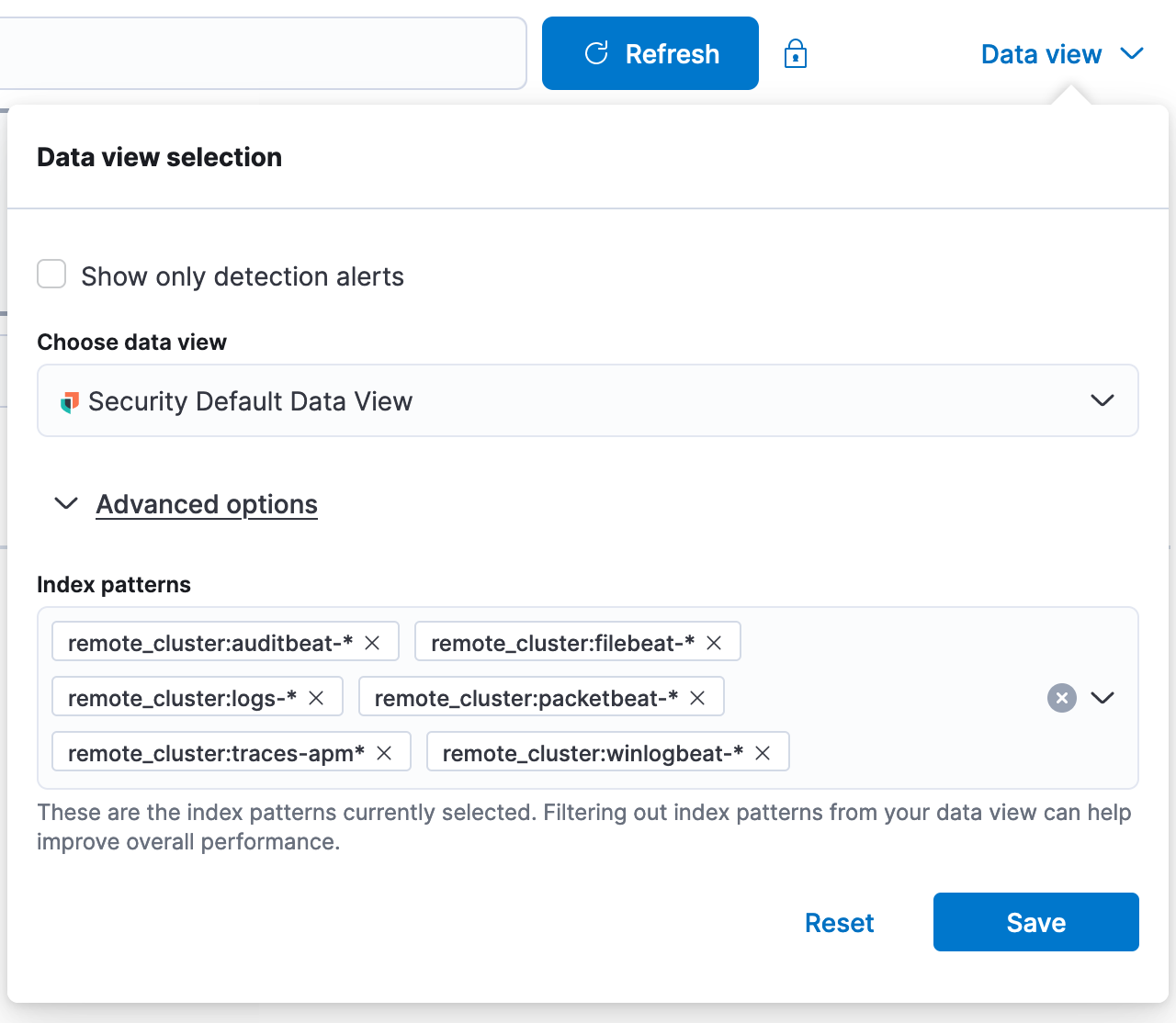Save the data view selection

coord(1035,922)
